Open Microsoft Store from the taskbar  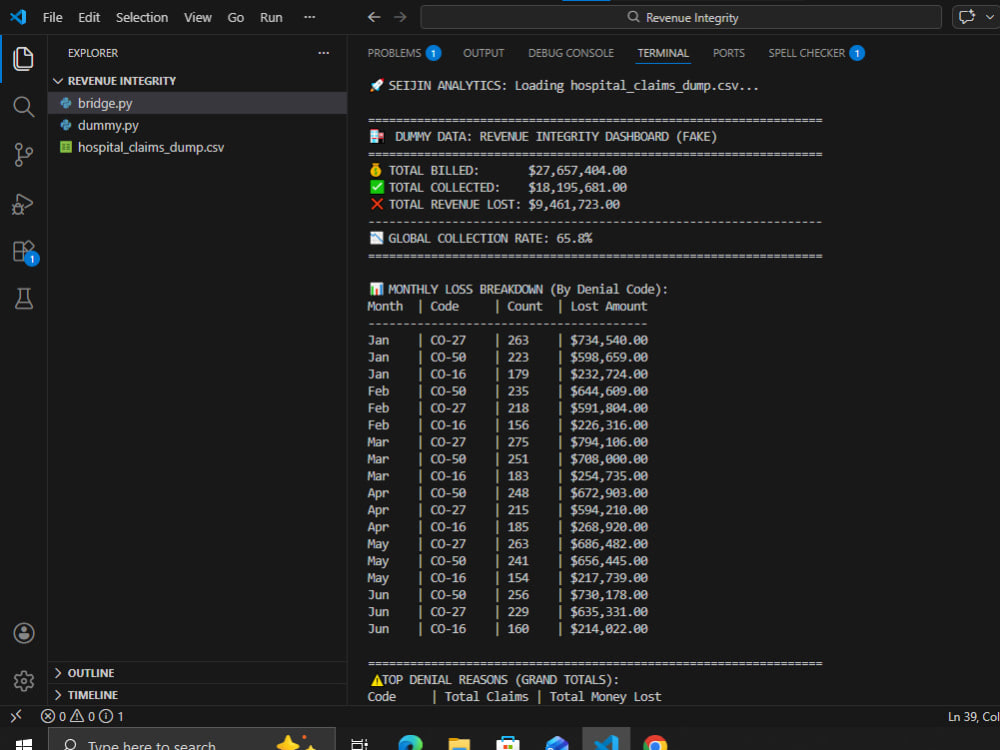point(508,743)
